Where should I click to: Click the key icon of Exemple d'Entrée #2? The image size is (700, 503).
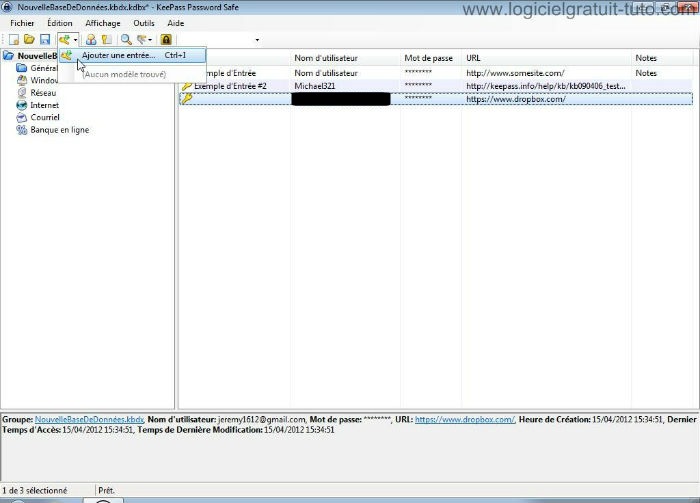tap(187, 86)
